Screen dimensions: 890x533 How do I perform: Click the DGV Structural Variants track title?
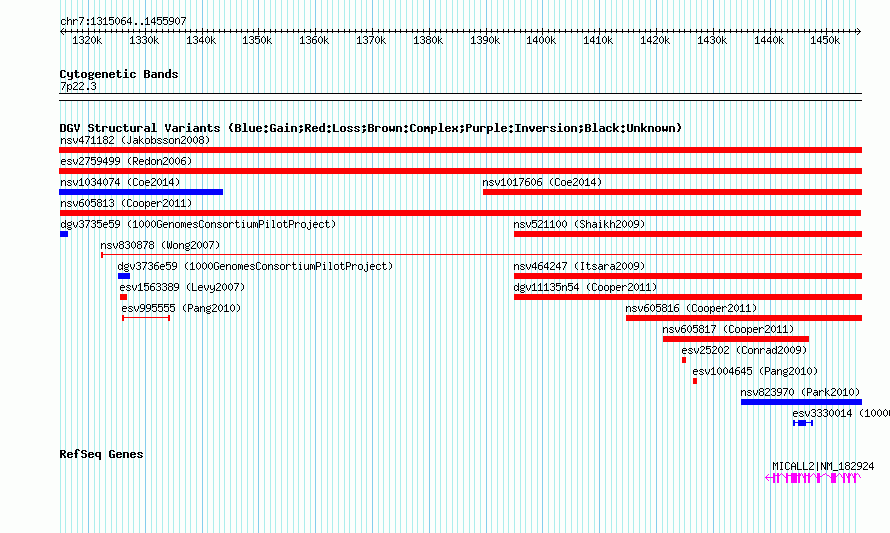[370, 128]
